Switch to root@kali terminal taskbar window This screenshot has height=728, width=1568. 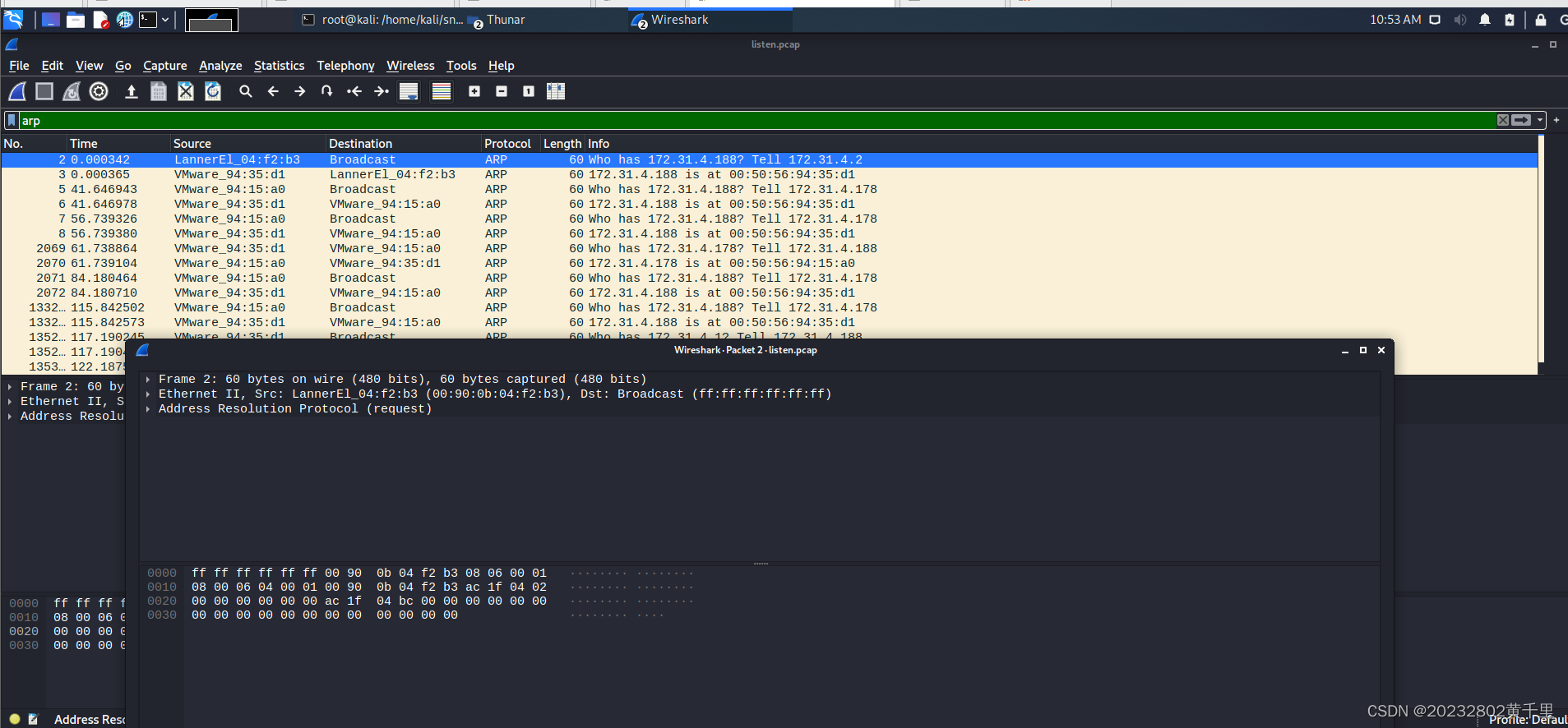click(382, 20)
